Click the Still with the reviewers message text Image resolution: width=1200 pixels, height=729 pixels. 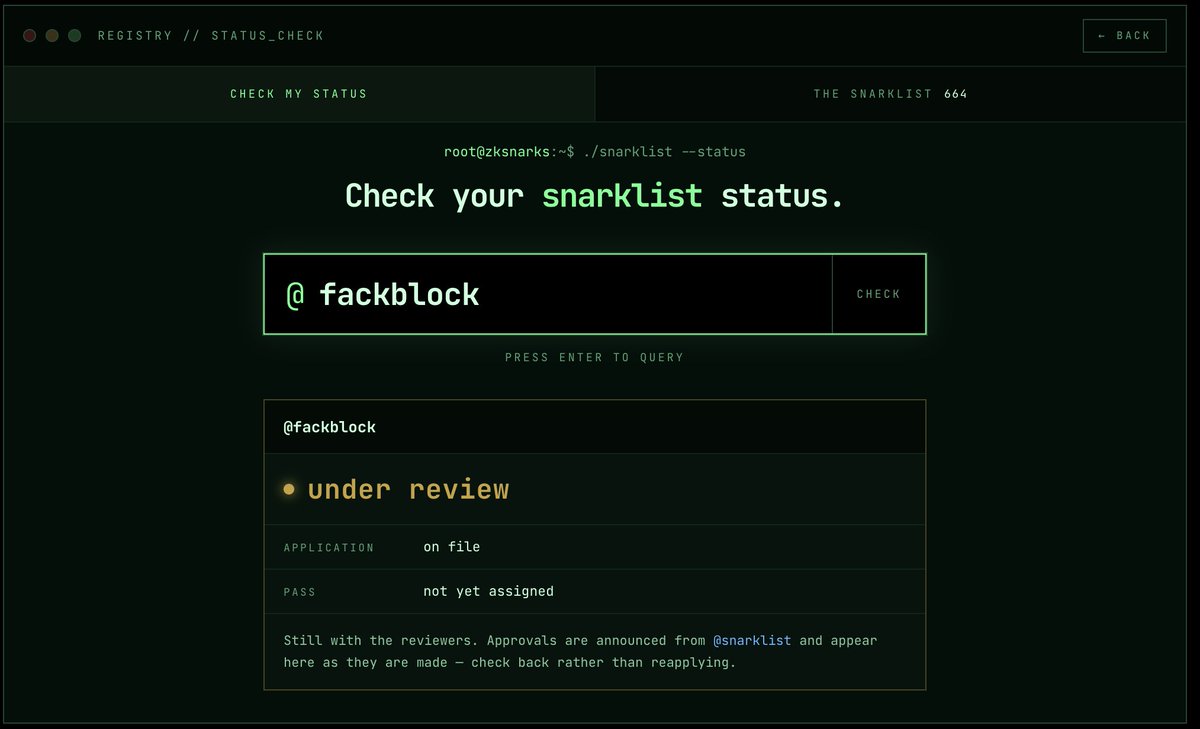pos(581,651)
